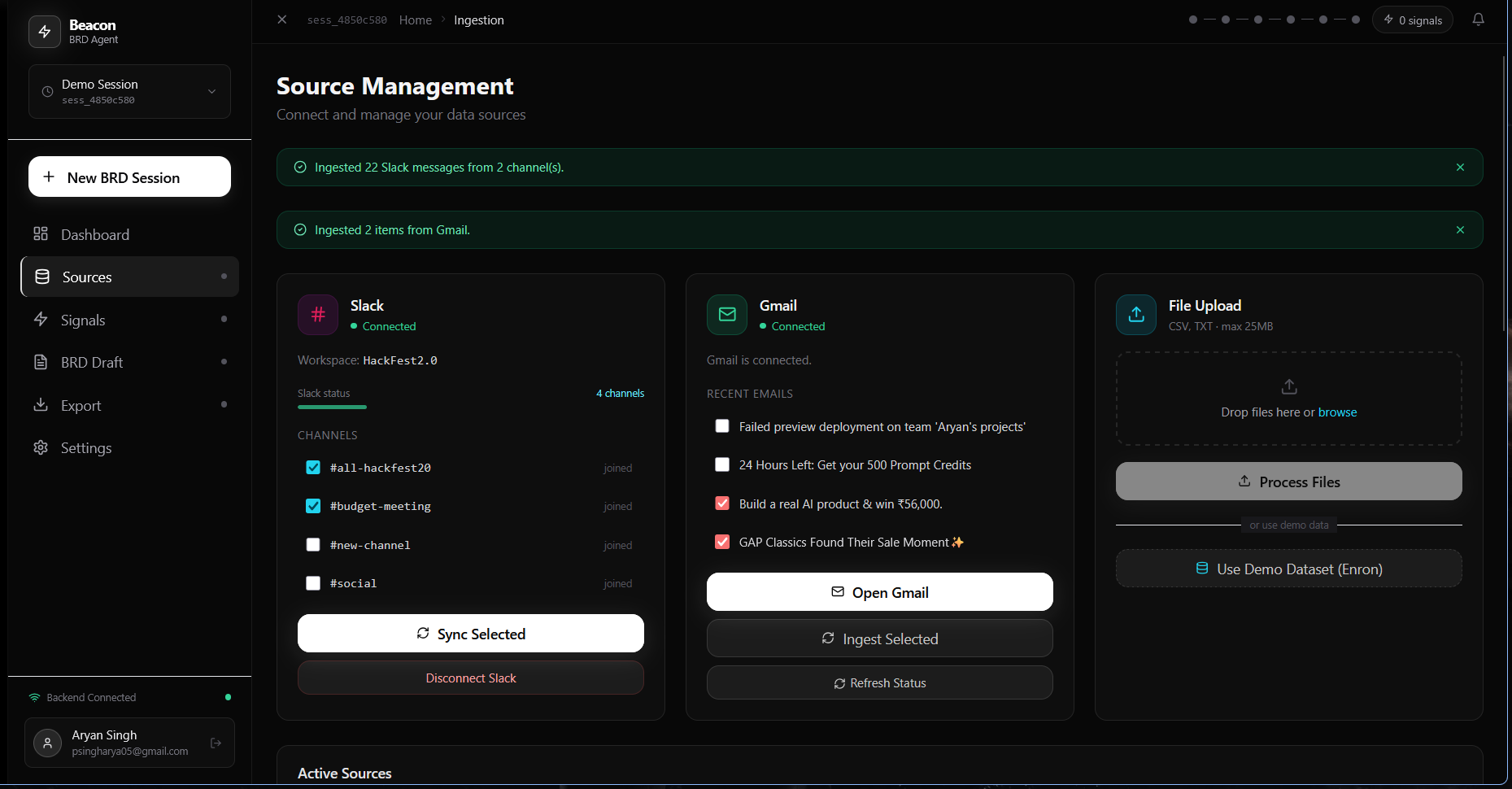Open the Demo Session dropdown
Screen dimensions: 1512x789
pyautogui.click(x=129, y=91)
